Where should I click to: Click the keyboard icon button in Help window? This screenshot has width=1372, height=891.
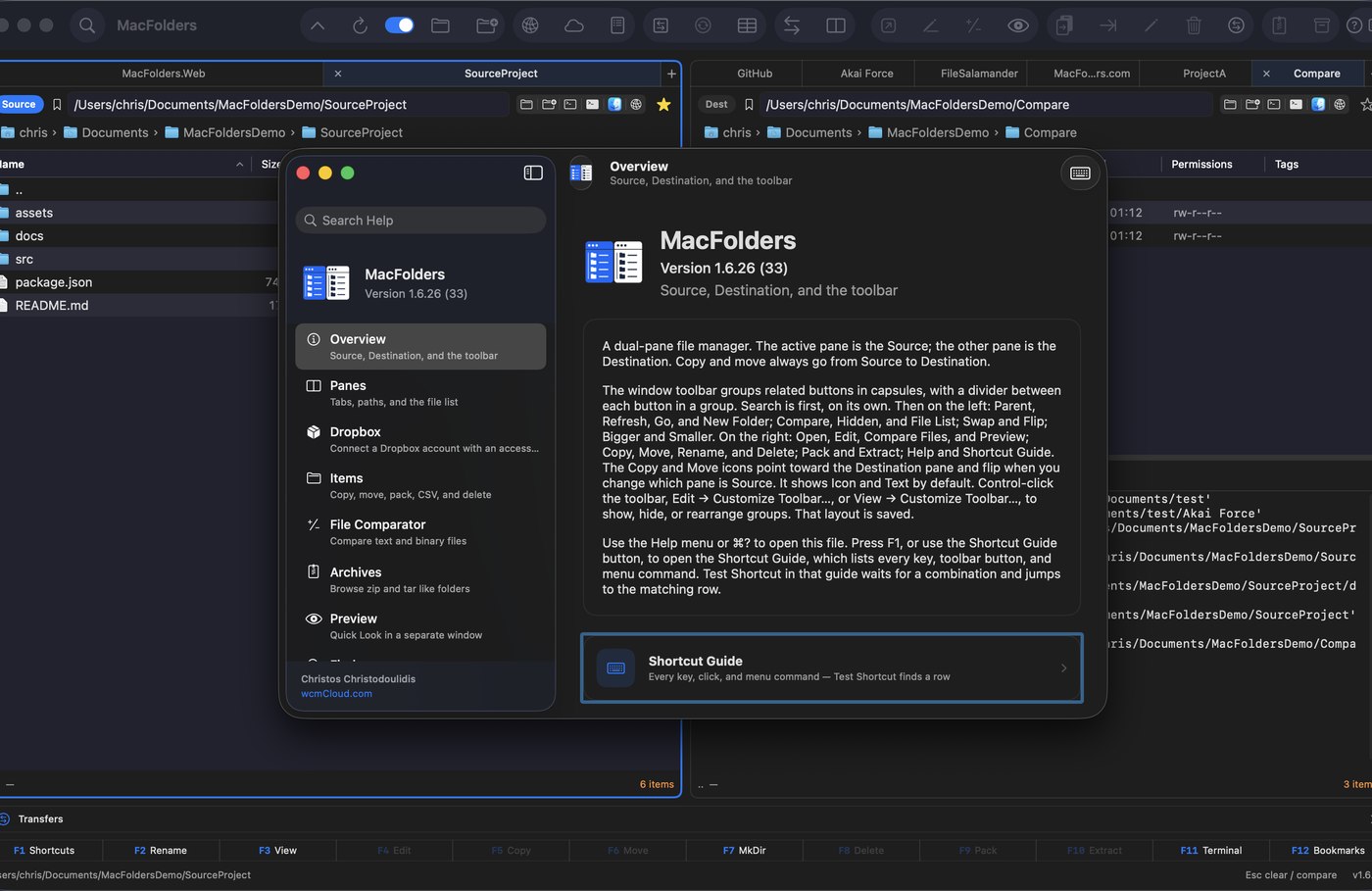tap(1080, 173)
